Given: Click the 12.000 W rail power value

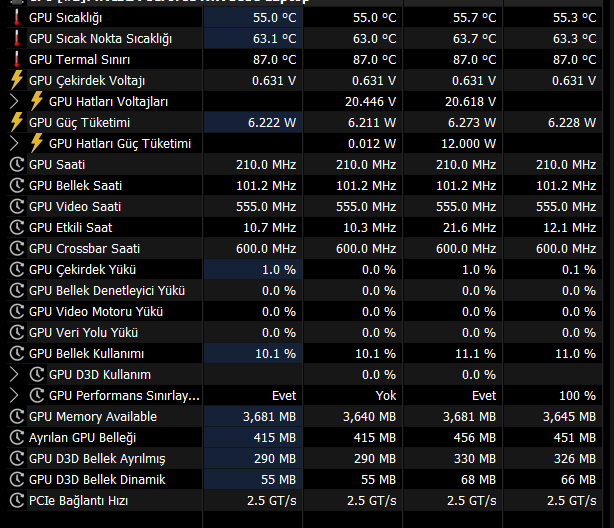Looking at the screenshot, I should [469, 144].
